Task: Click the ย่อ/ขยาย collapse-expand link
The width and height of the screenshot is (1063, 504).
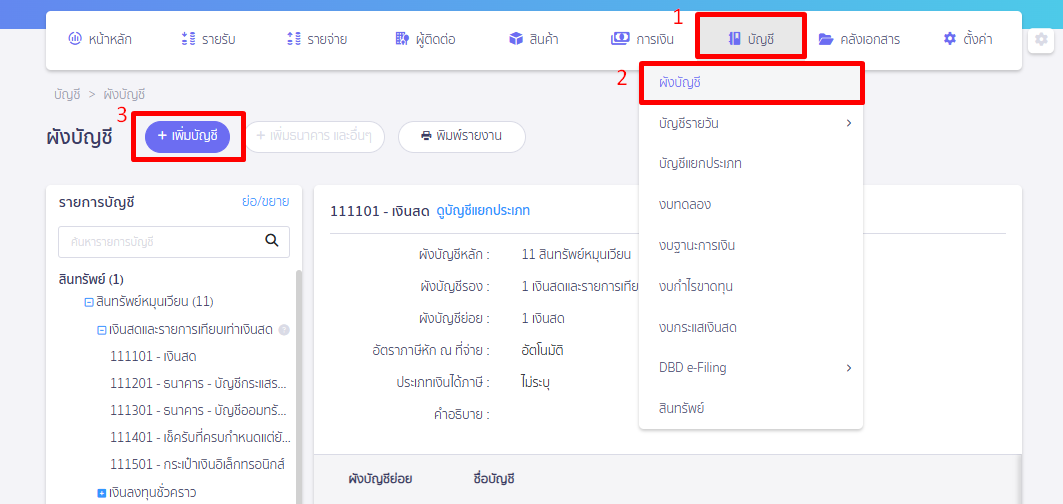Action: click(x=266, y=201)
